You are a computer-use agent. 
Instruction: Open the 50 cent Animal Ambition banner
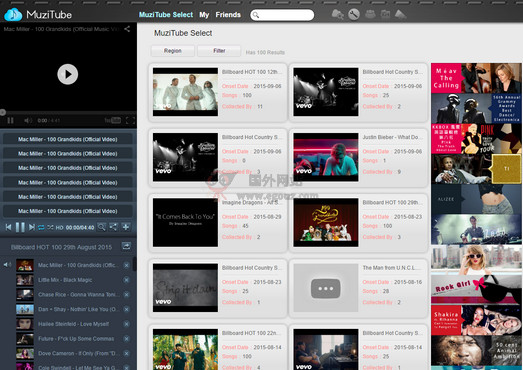click(476, 351)
